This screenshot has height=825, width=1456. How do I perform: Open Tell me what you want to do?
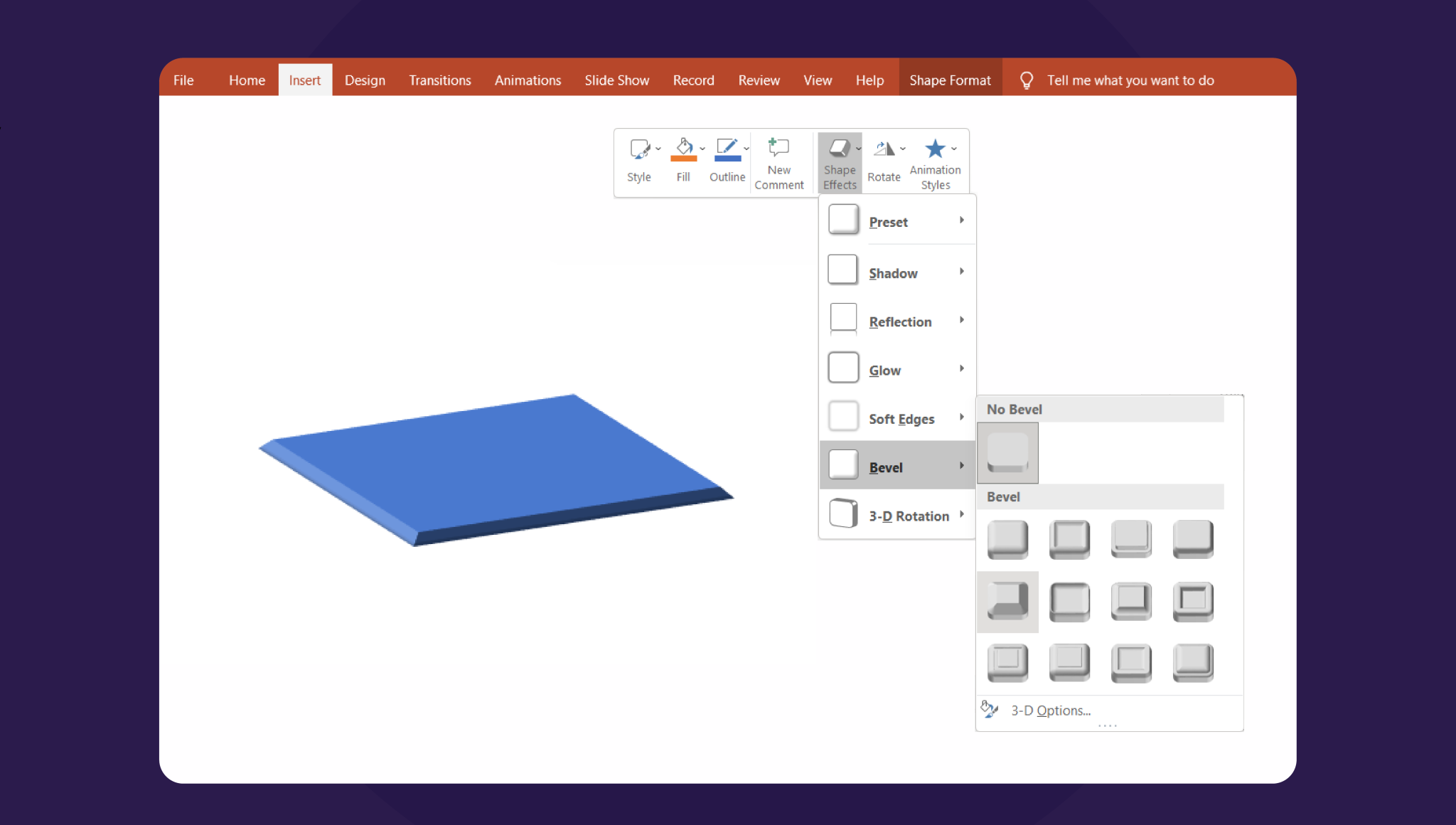pyautogui.click(x=1130, y=80)
